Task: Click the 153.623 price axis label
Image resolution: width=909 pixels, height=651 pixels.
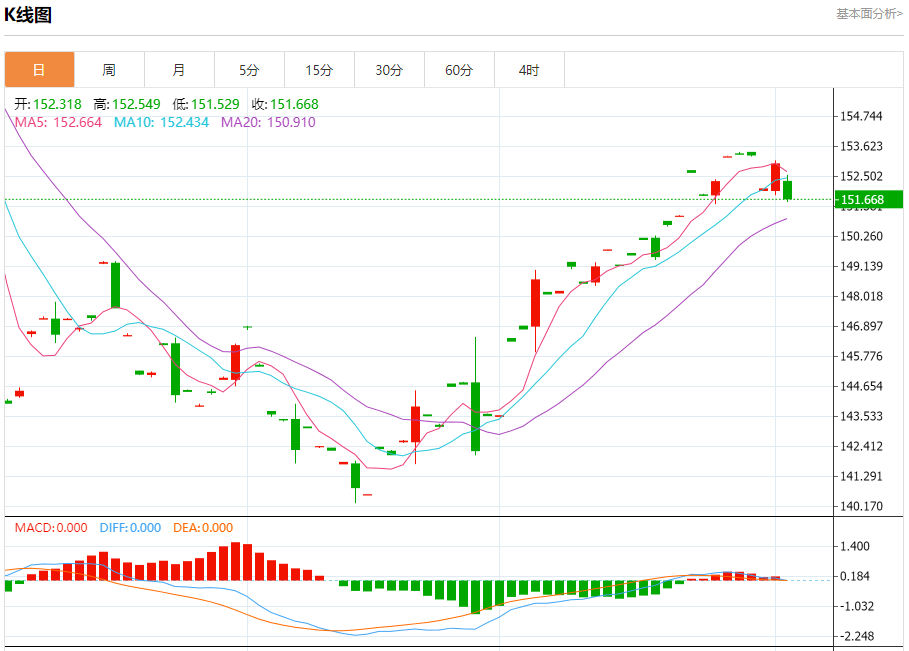Action: point(861,146)
